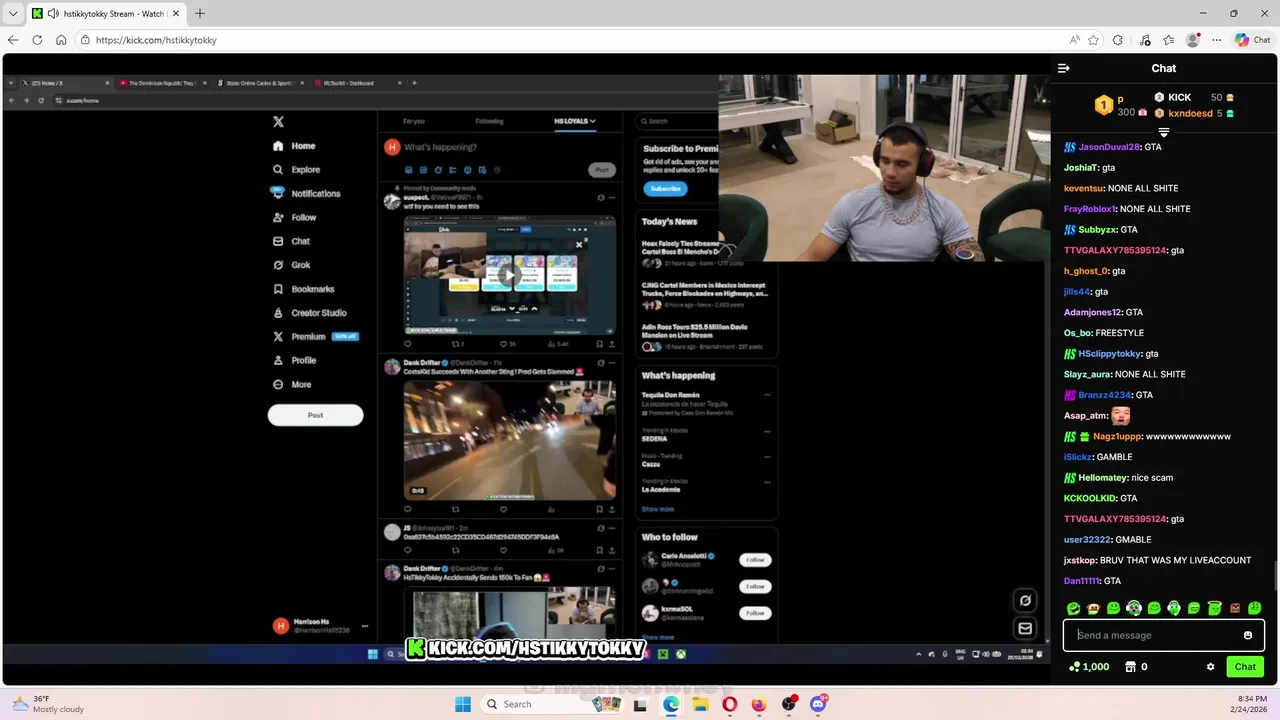Open browser extensions puzzle icon
The width and height of the screenshot is (1280, 720).
(1118, 40)
